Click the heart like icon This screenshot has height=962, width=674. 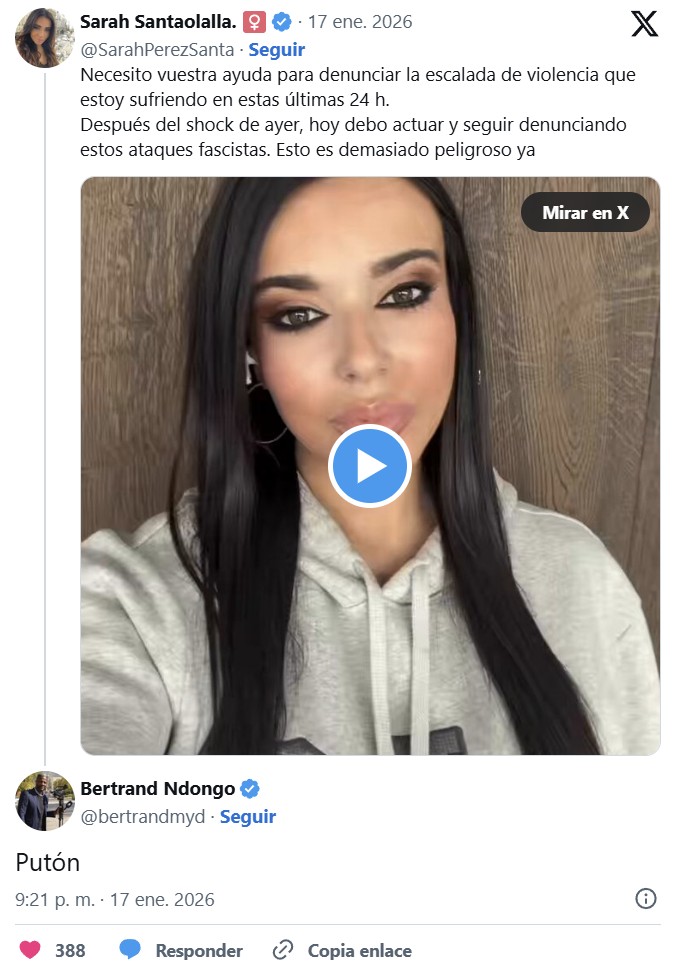point(31,949)
